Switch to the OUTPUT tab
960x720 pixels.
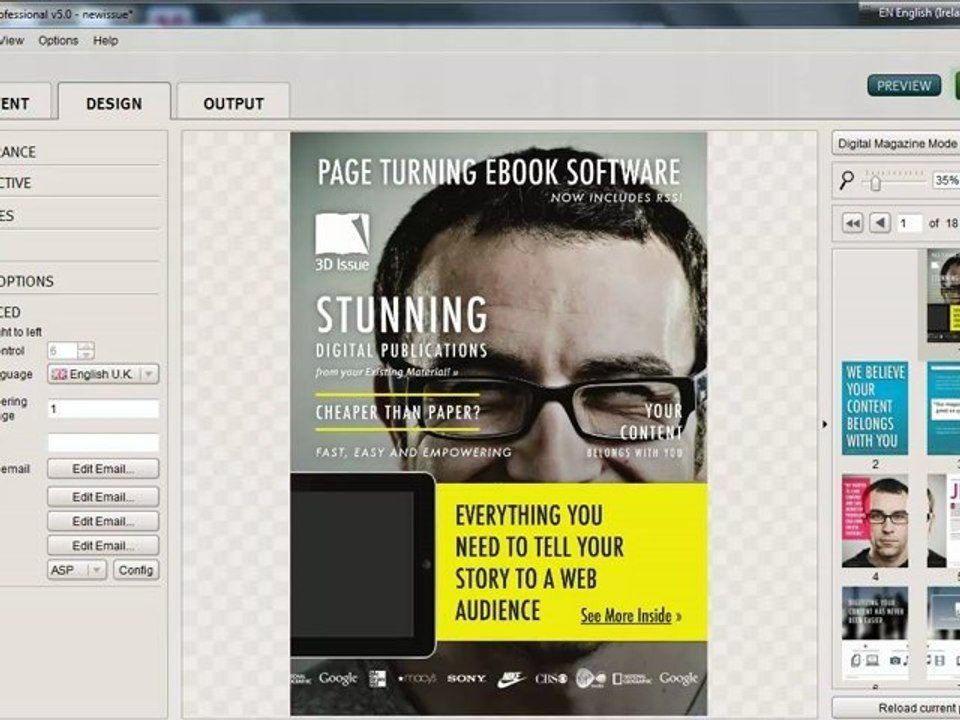pyautogui.click(x=233, y=103)
